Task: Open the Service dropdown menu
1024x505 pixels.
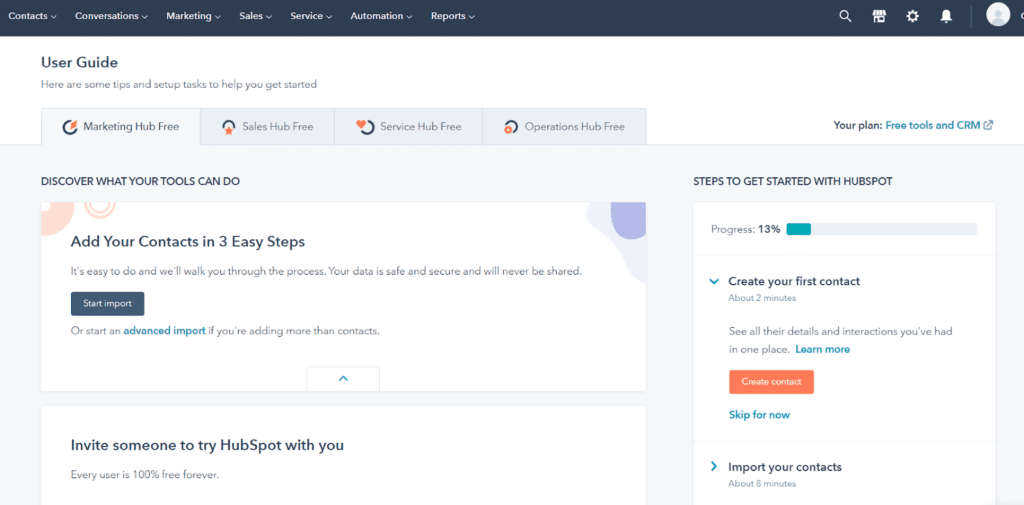Action: coord(312,16)
